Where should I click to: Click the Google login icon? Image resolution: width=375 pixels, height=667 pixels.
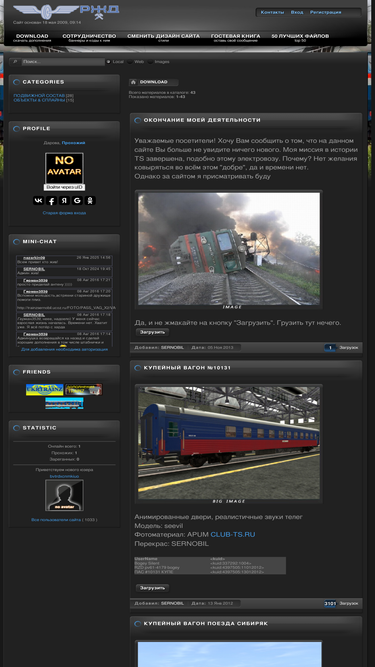pyautogui.click(x=77, y=201)
